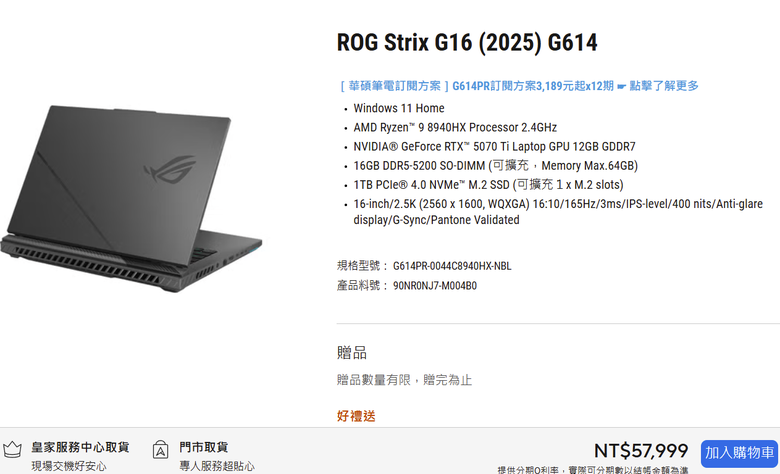Click the ROG eye logo on laptop lid
The image size is (780, 474).
(171, 169)
